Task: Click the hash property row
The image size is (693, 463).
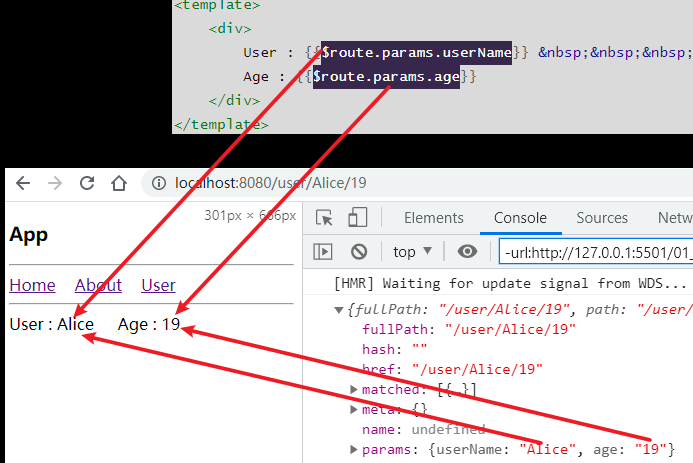Action: coord(395,349)
